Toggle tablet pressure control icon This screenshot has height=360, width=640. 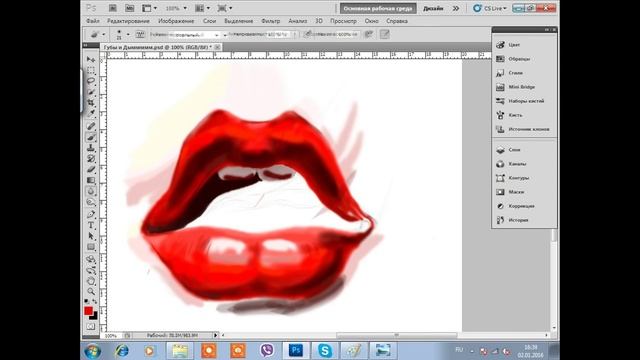point(384,34)
